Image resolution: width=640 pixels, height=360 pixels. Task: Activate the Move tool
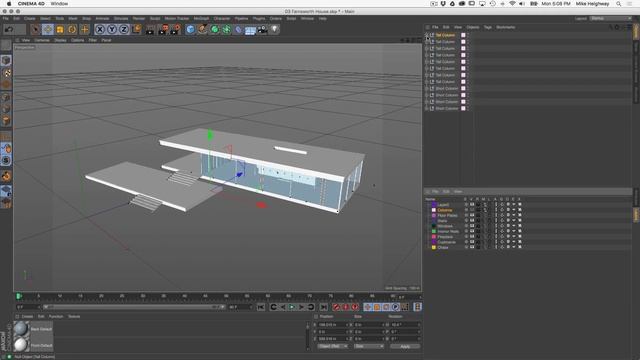pyautogui.click(x=48, y=29)
